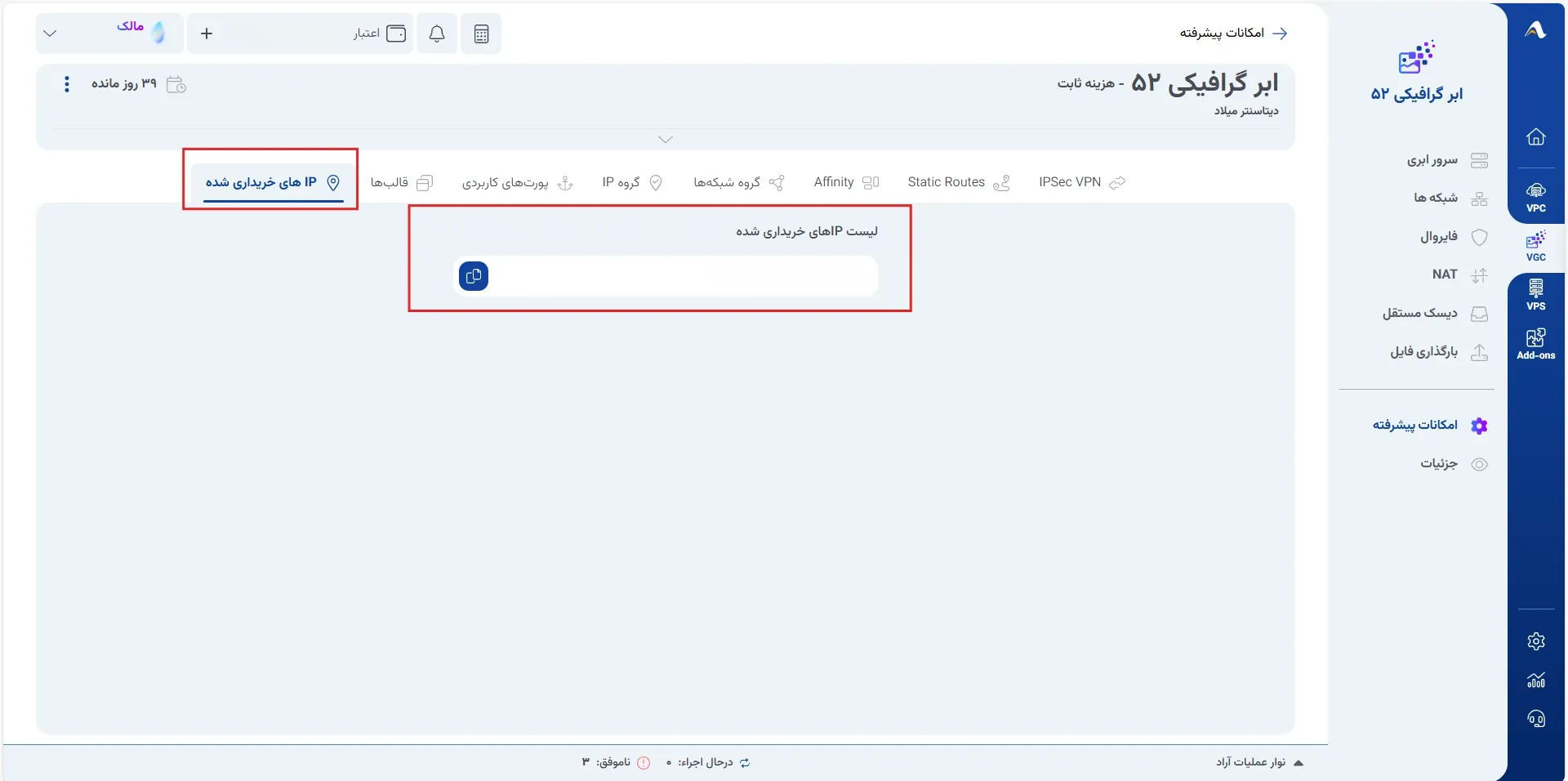This screenshot has width=1568, height=781.
Task: Go to فایروال in the side menu
Action: [1454, 237]
